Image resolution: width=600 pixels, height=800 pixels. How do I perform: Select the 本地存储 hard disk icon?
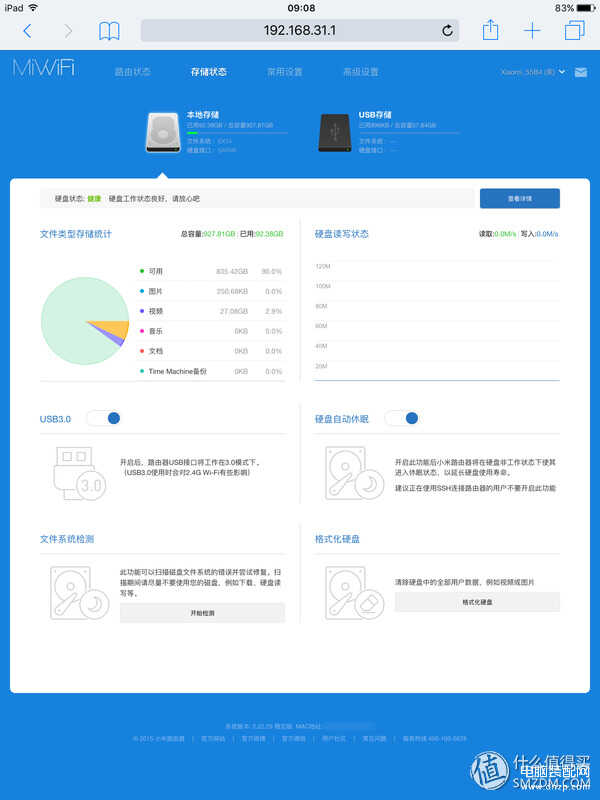tap(164, 133)
